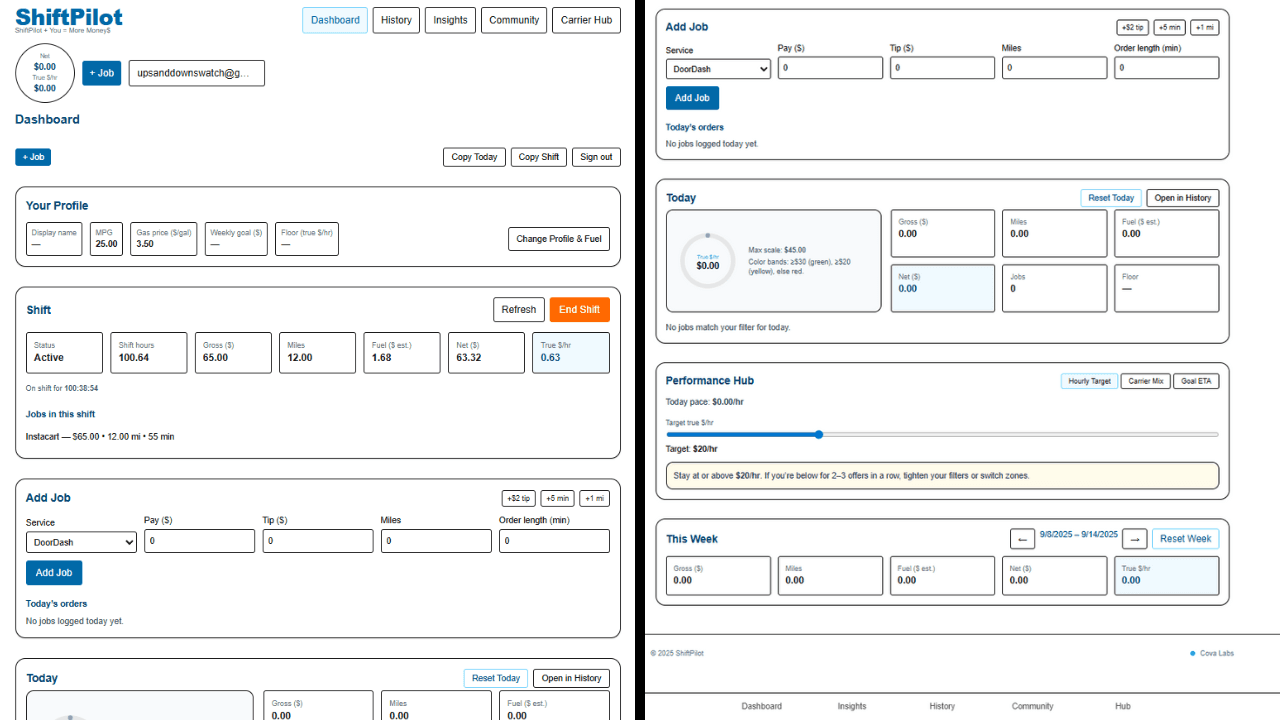Sign out of the account
This screenshot has width=1280, height=720.
pyautogui.click(x=596, y=157)
